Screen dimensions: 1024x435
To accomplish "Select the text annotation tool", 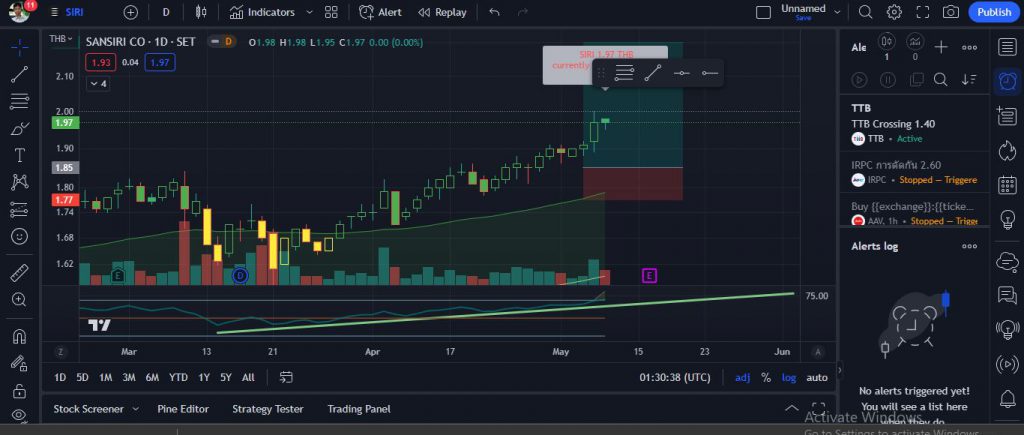I will (20, 155).
